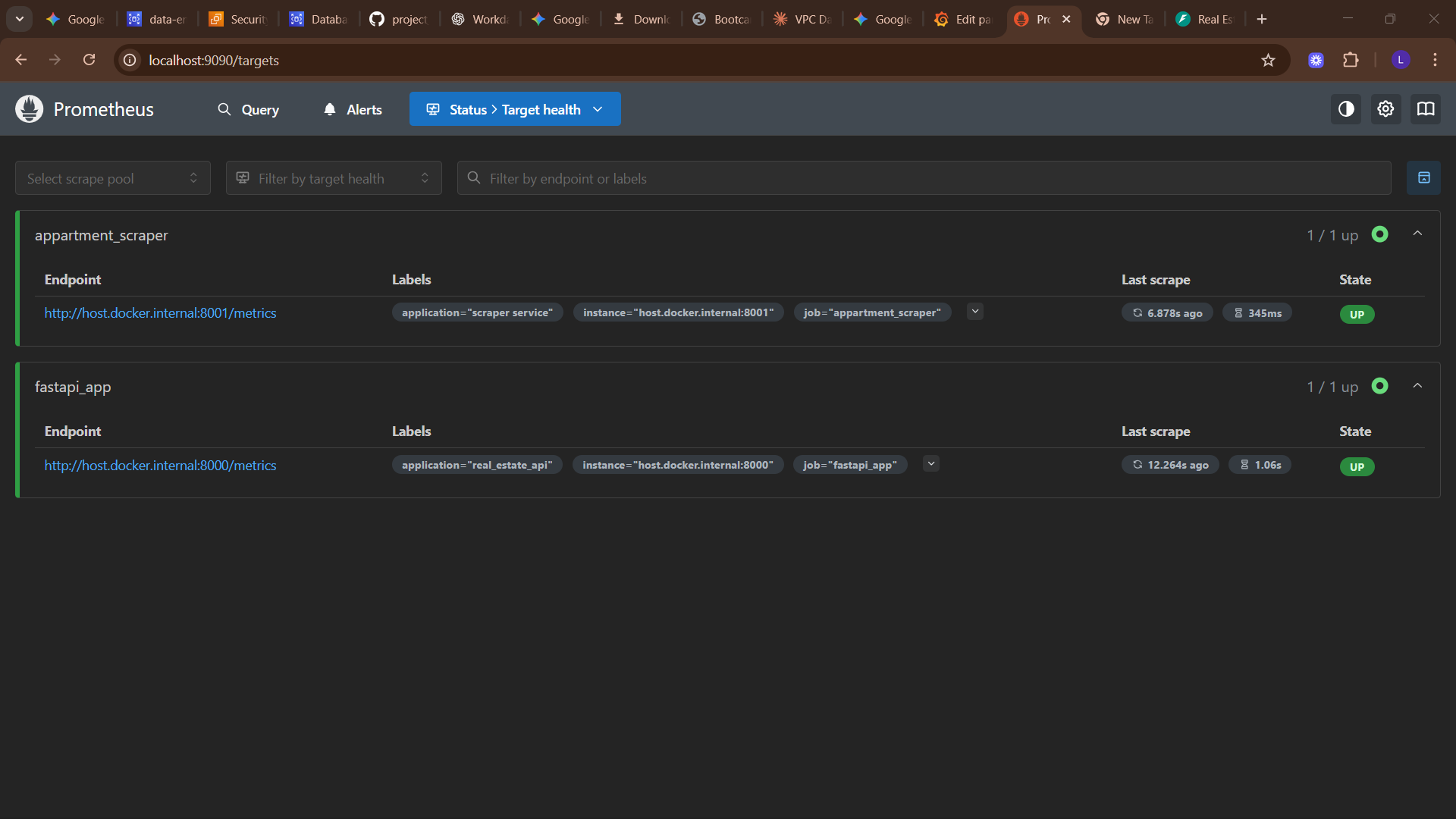Collapse the fastapi_app pool chevron
The width and height of the screenshot is (1456, 819).
(x=1417, y=386)
